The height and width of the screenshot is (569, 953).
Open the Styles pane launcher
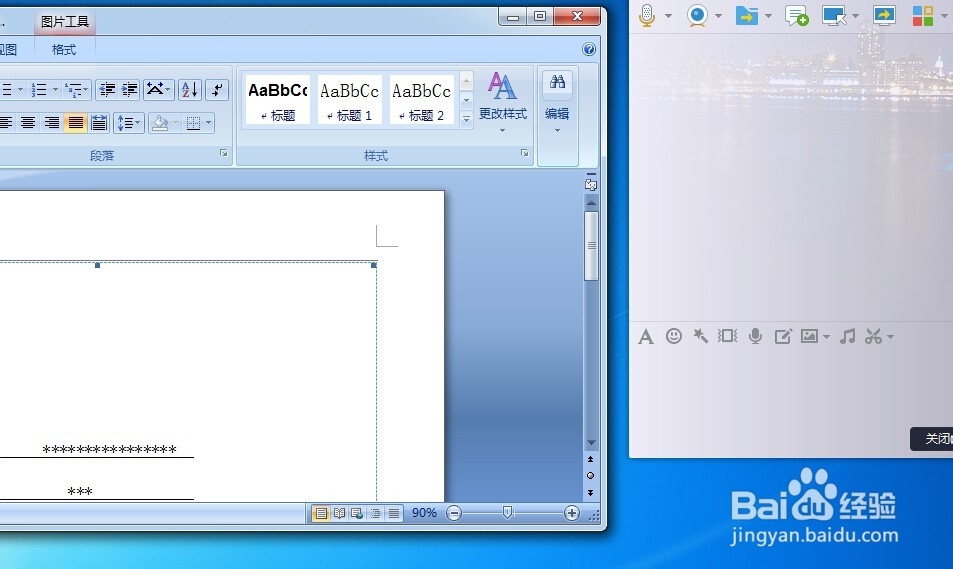(524, 153)
